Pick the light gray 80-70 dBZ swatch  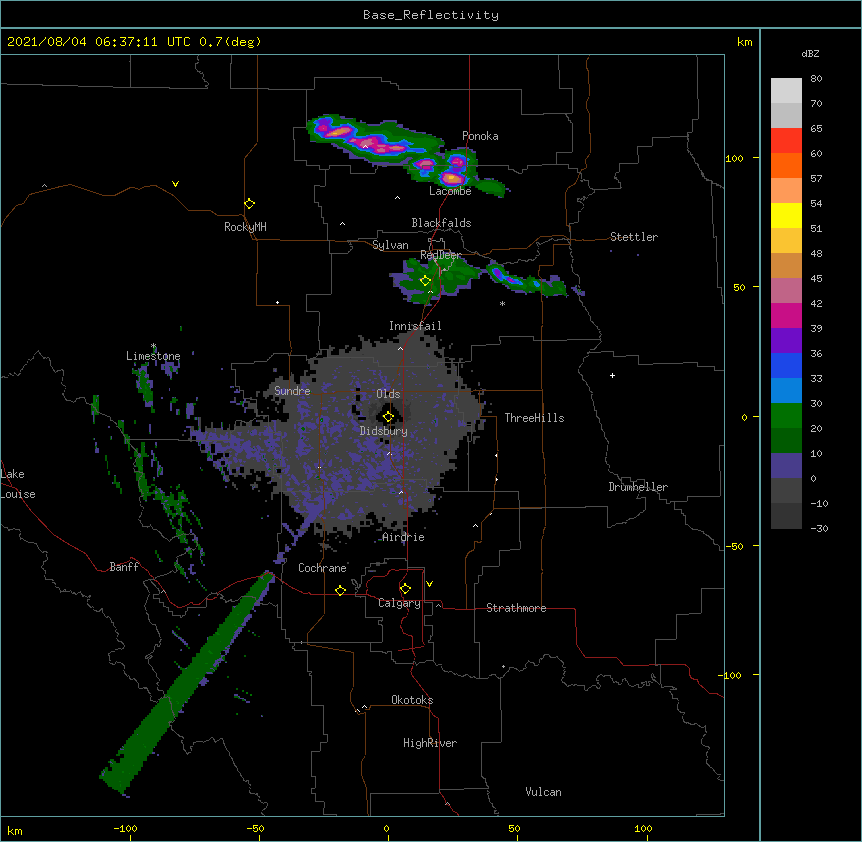(x=786, y=91)
